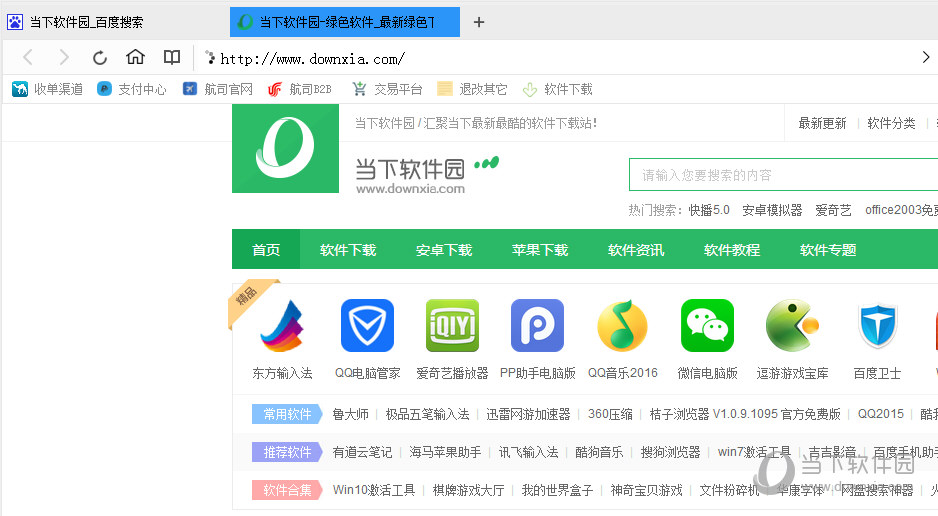Click the site search input field
Screen dimensions: 938x516
click(784, 175)
